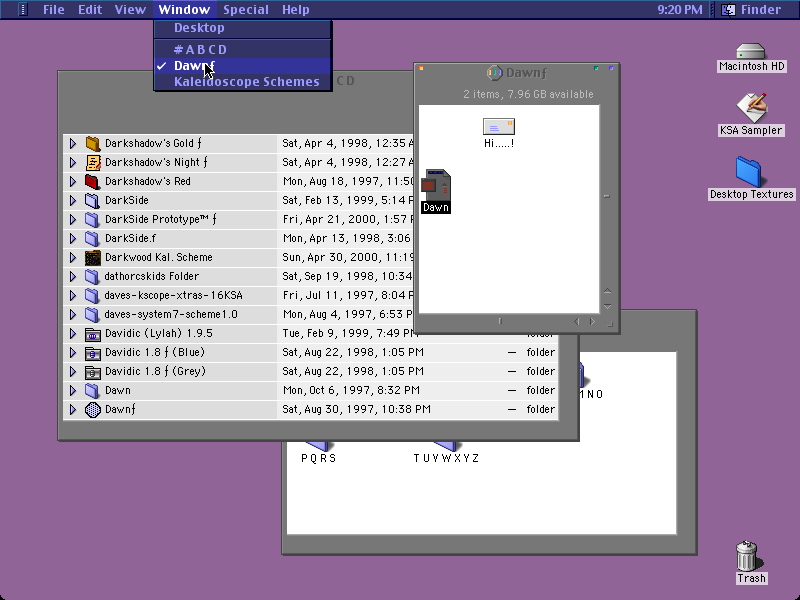Expand the DarkSide row disclosure triangle
The width and height of the screenshot is (800, 600).
(73, 201)
